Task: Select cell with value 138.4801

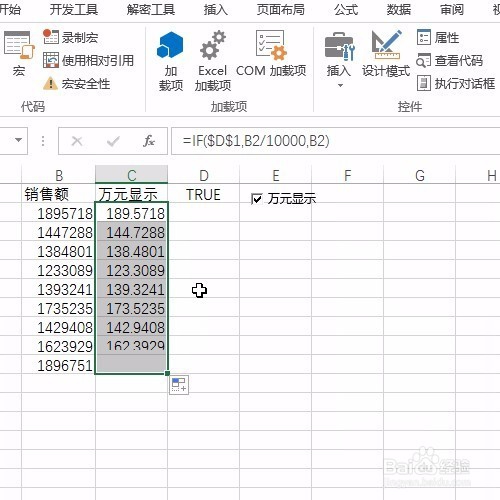Action: click(x=131, y=251)
